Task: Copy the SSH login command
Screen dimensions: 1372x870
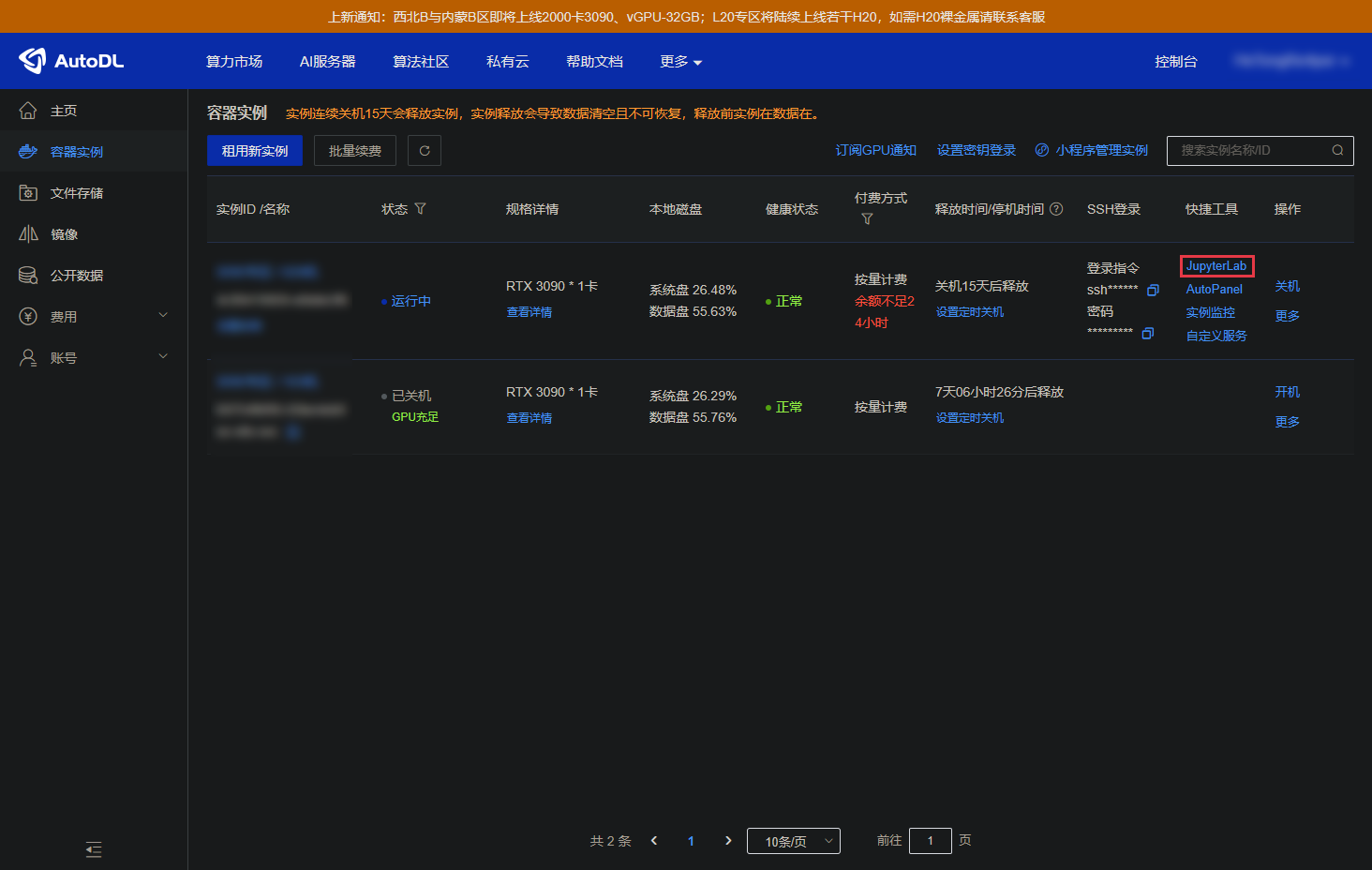Action: pyautogui.click(x=1153, y=290)
